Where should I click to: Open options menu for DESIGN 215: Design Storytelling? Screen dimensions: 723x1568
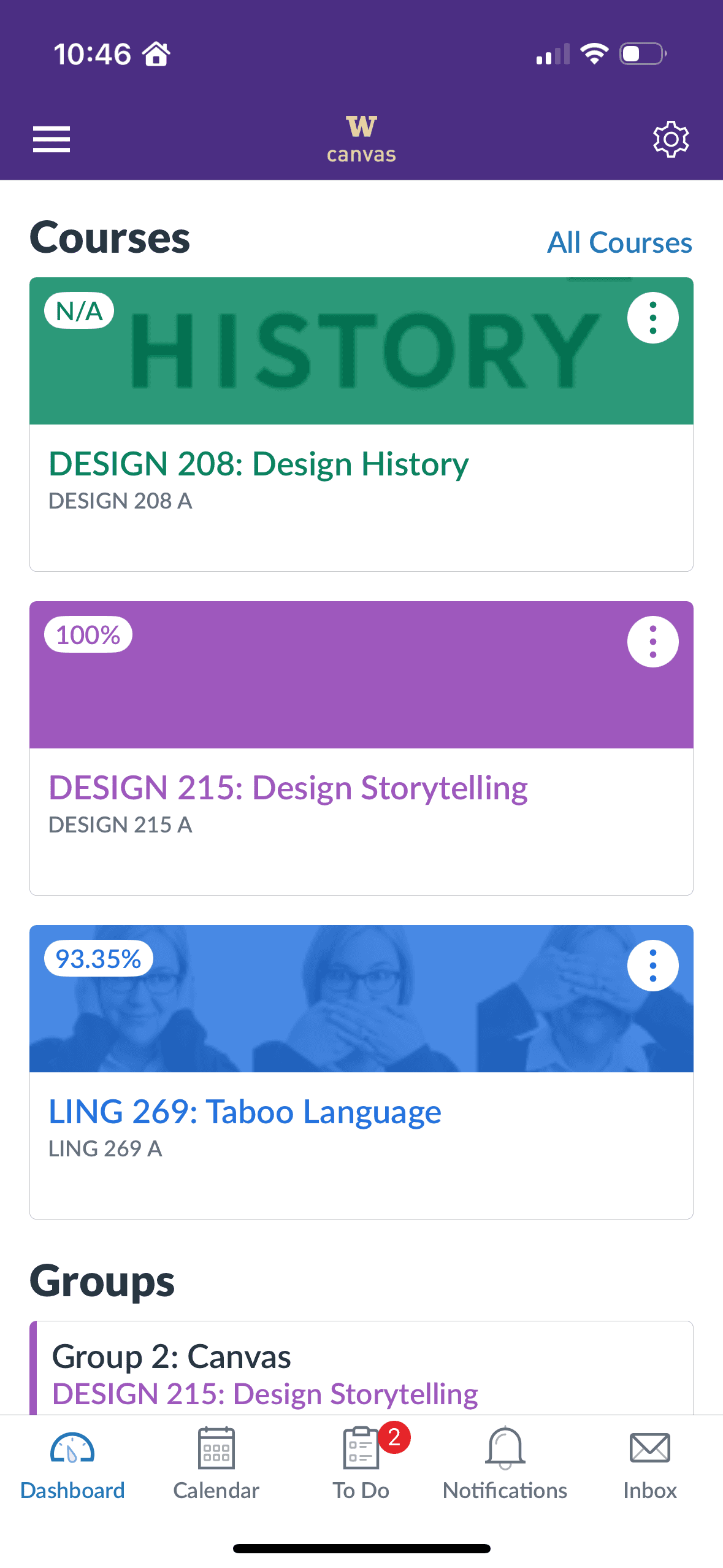[x=652, y=641]
